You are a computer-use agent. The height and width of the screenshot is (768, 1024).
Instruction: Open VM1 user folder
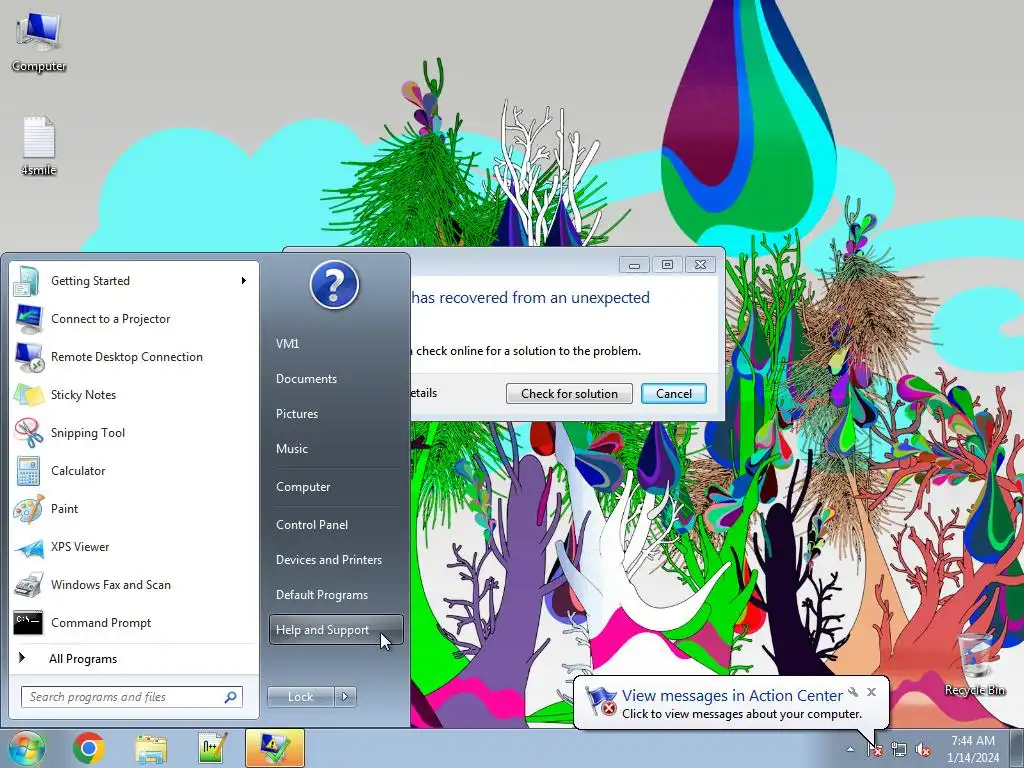pyautogui.click(x=287, y=344)
